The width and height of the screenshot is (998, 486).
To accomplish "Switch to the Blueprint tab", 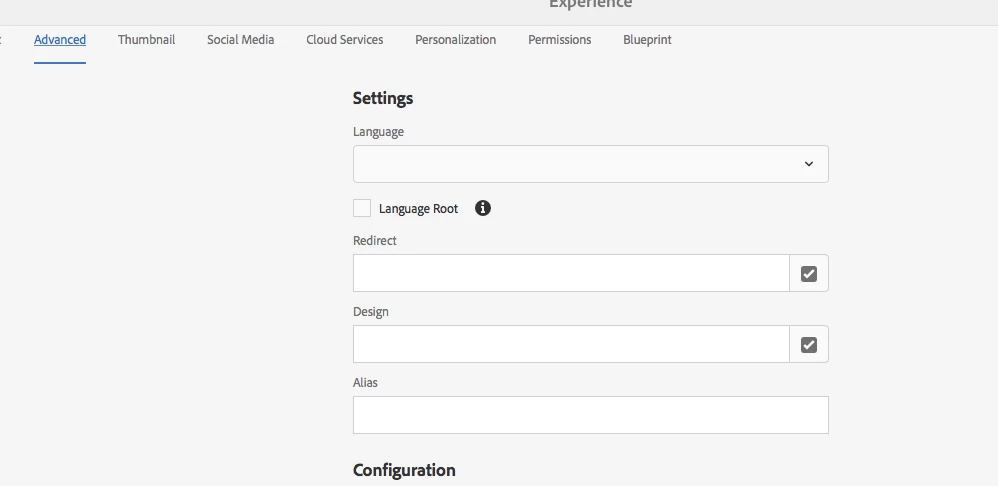I will tap(647, 40).
